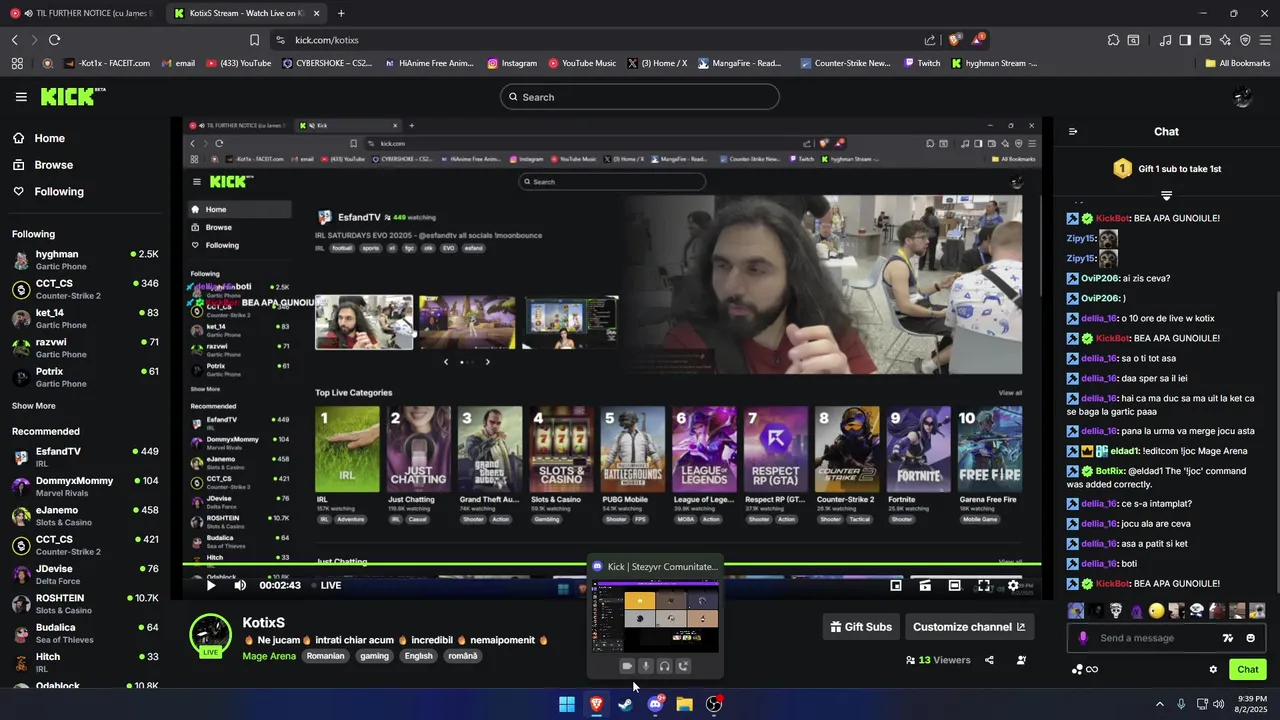Click the purple microphone in chat input
Screen dimensions: 1280x720
click(x=1082, y=638)
